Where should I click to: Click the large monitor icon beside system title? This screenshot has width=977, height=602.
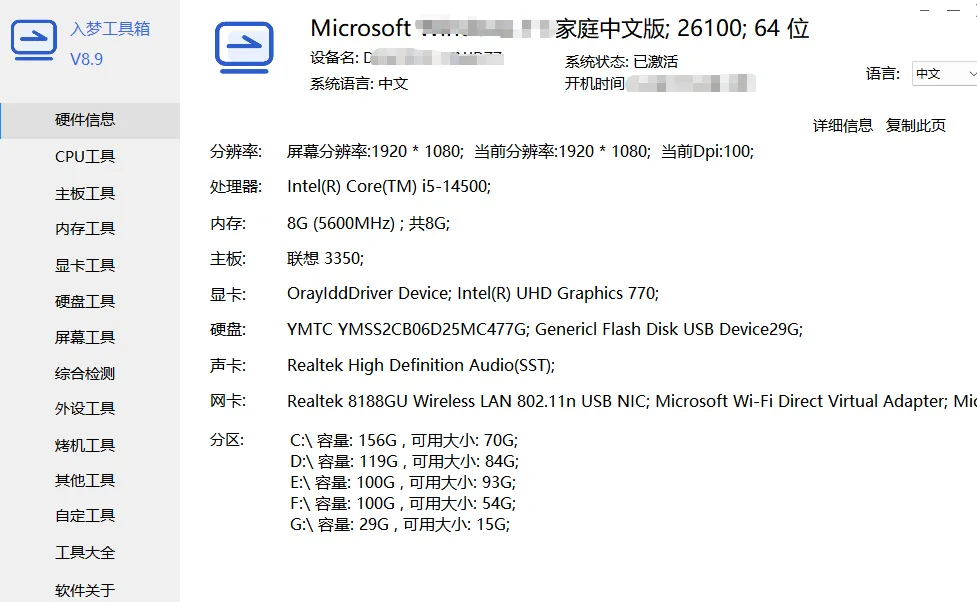(244, 47)
